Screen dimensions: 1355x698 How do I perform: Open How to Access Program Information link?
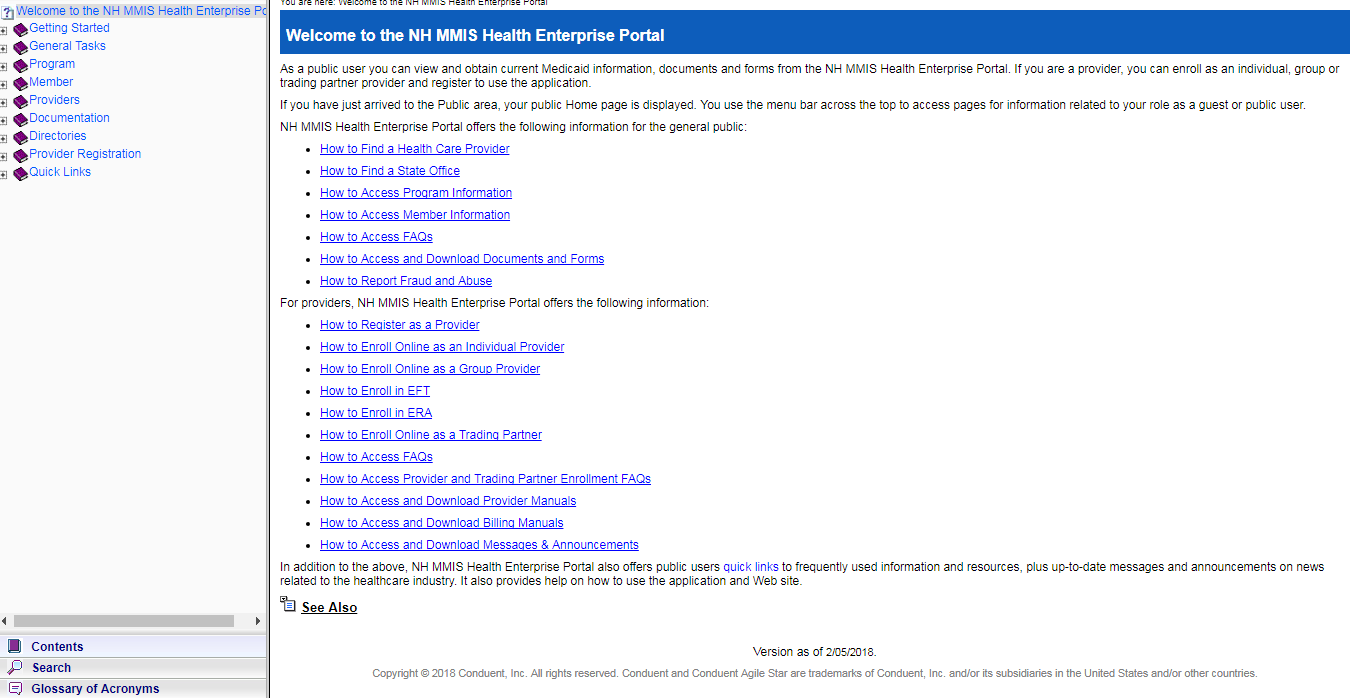416,193
